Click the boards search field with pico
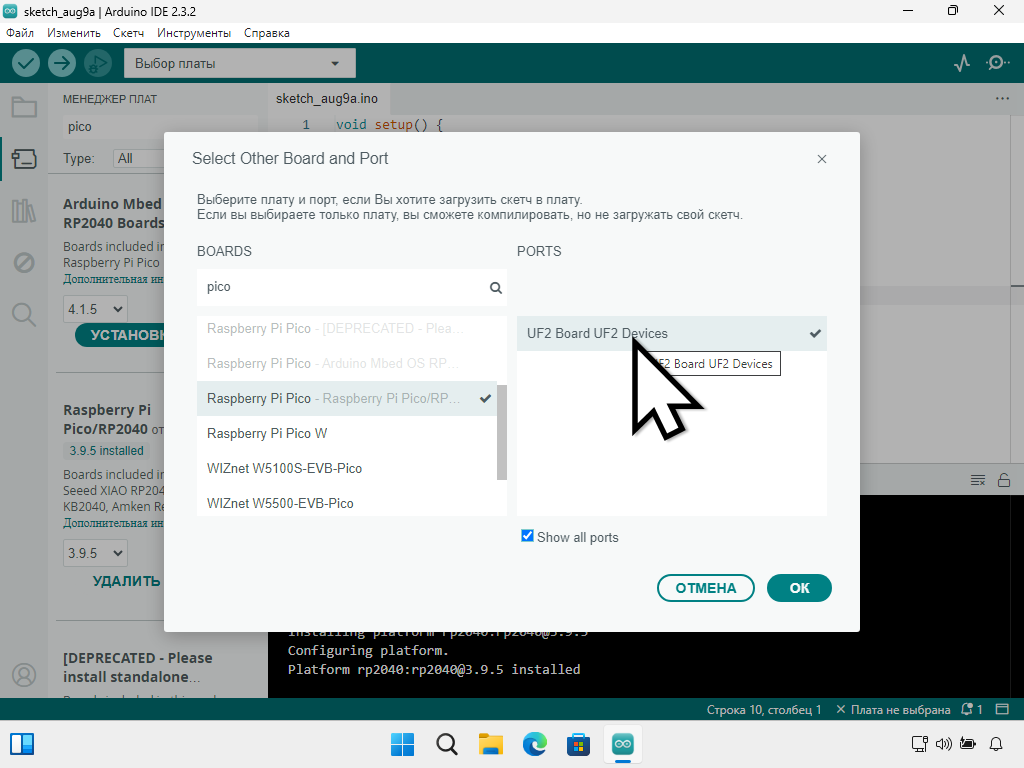Screen dimensions: 1024x768 pos(351,287)
